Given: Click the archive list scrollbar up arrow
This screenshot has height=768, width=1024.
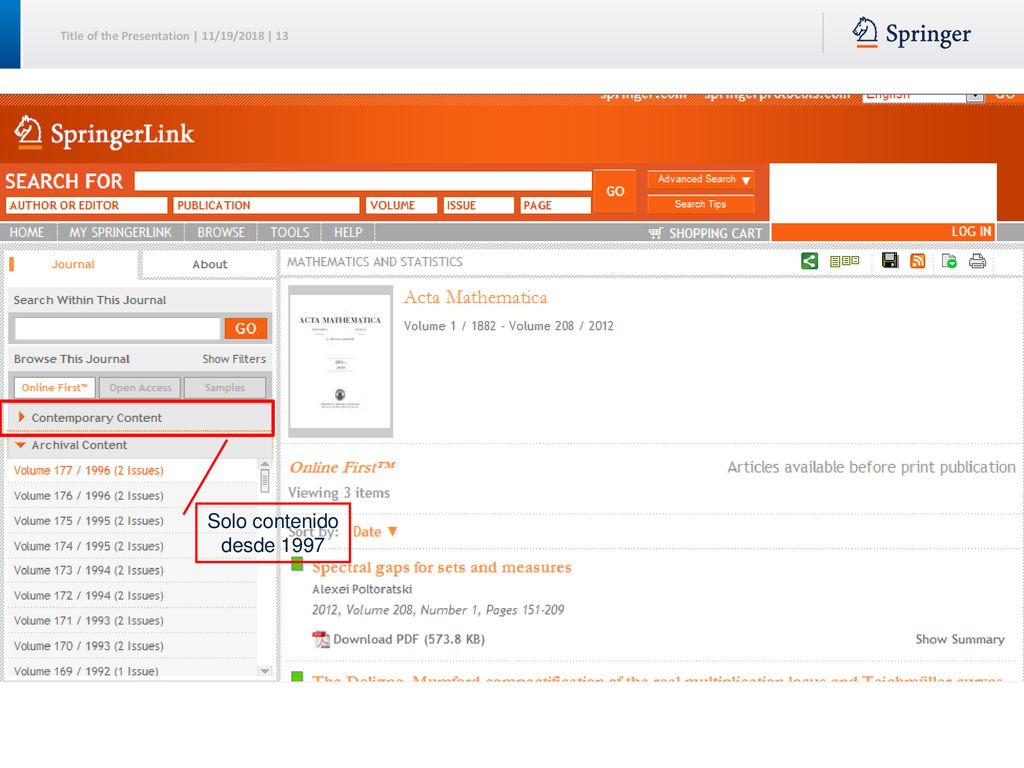Looking at the screenshot, I should [x=264, y=464].
